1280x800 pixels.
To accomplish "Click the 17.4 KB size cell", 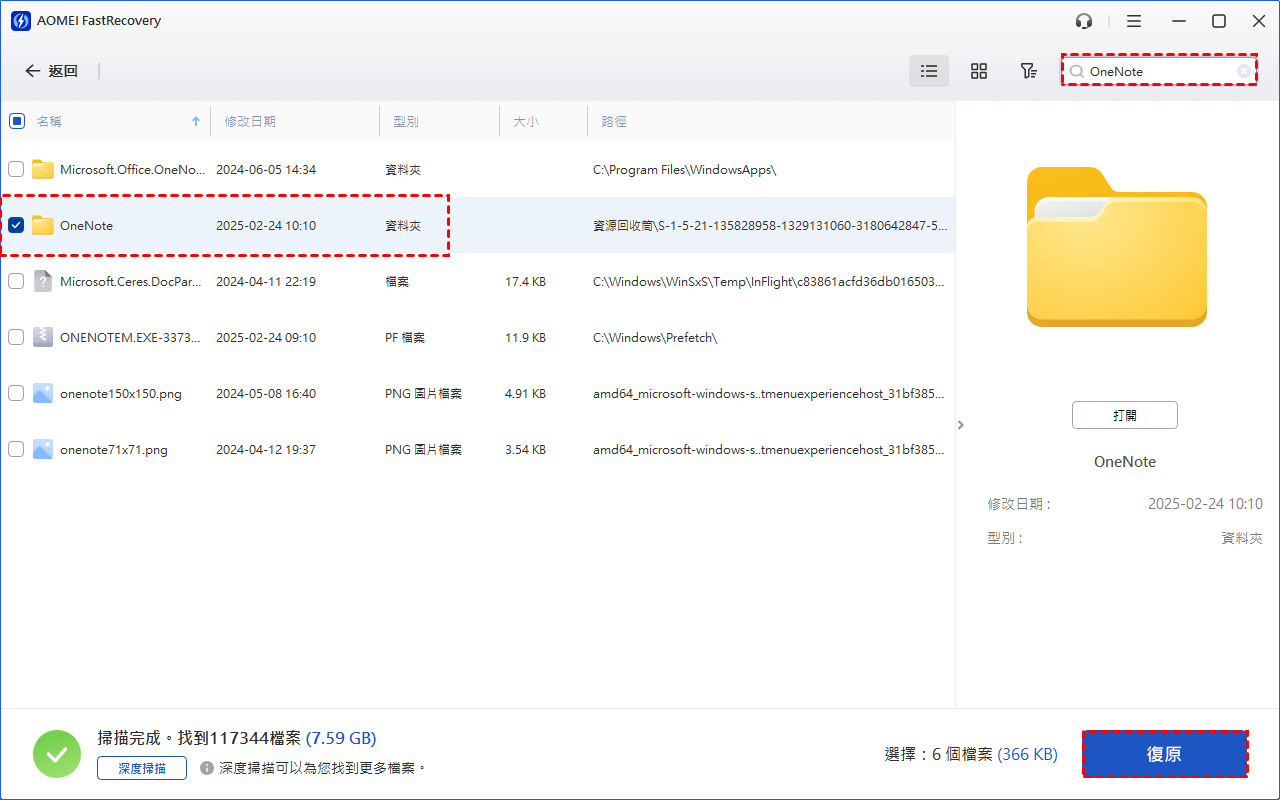I will click(526, 281).
